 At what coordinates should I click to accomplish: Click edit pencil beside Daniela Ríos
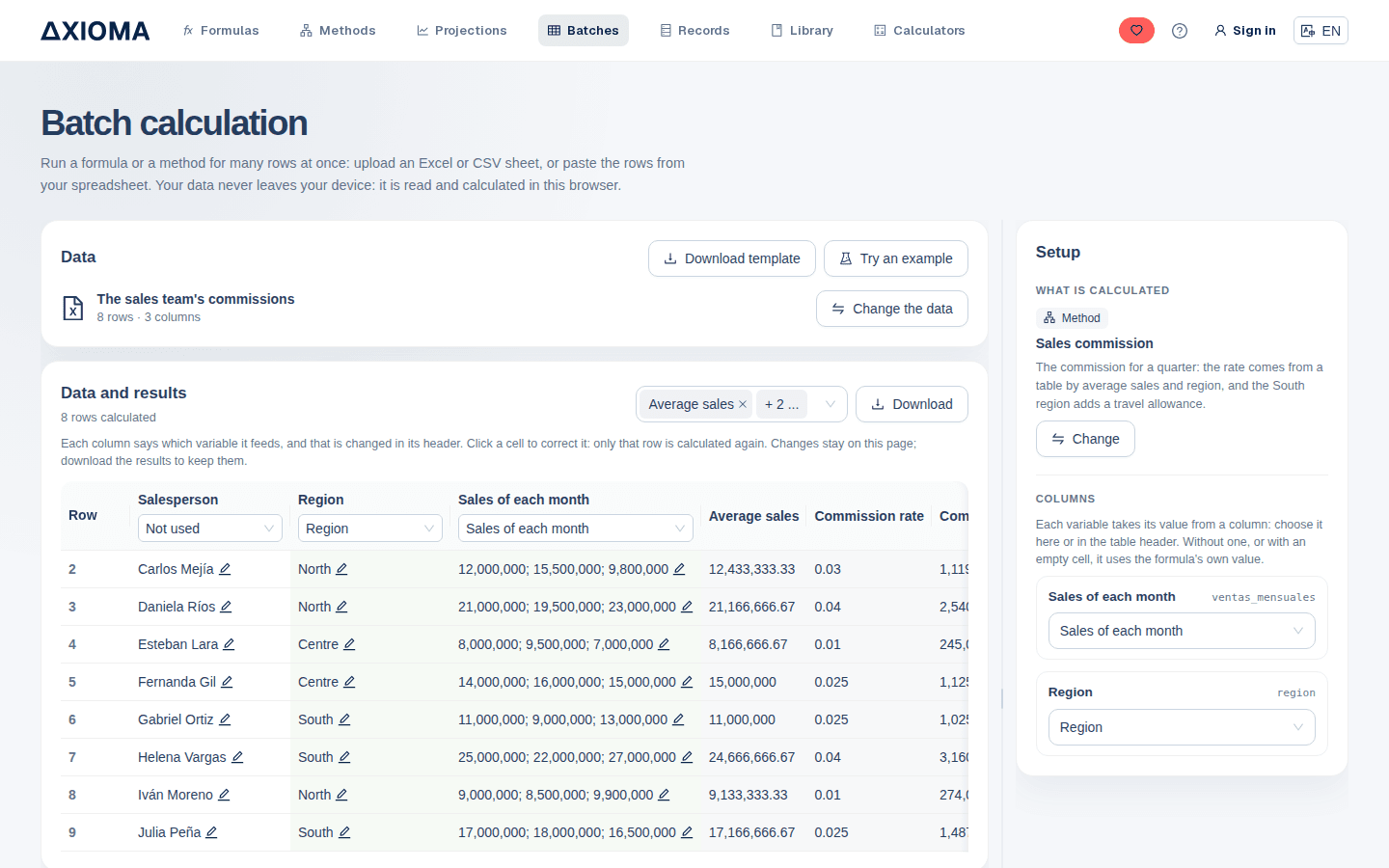pyautogui.click(x=226, y=607)
